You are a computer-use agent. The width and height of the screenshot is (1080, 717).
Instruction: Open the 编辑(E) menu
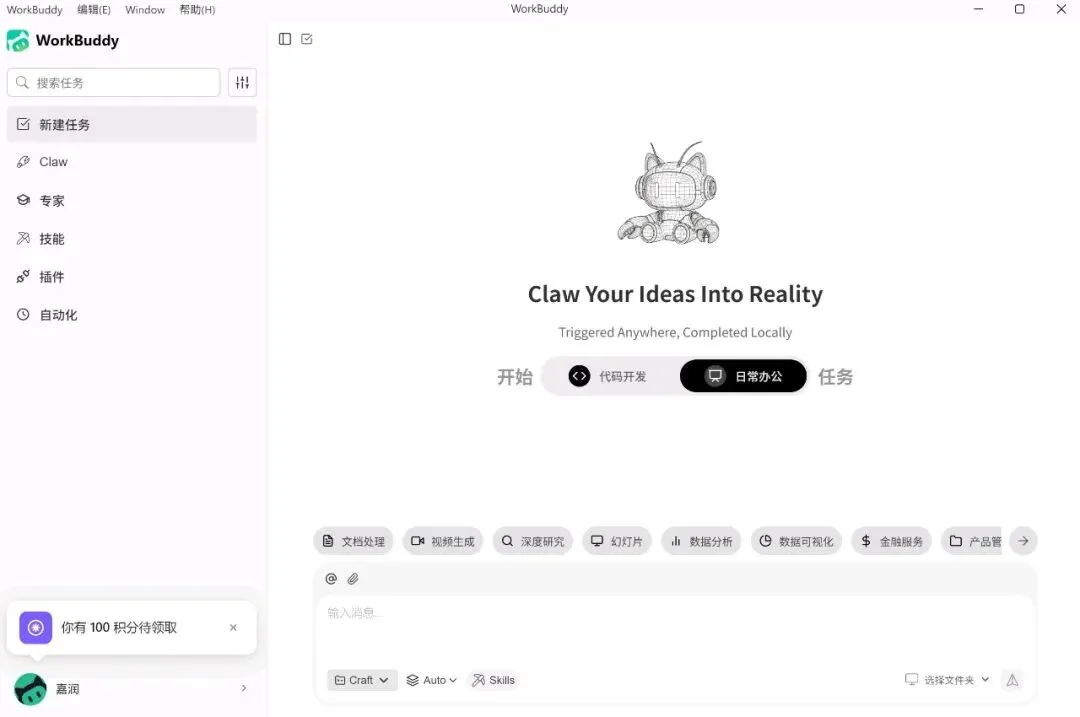coord(94,10)
